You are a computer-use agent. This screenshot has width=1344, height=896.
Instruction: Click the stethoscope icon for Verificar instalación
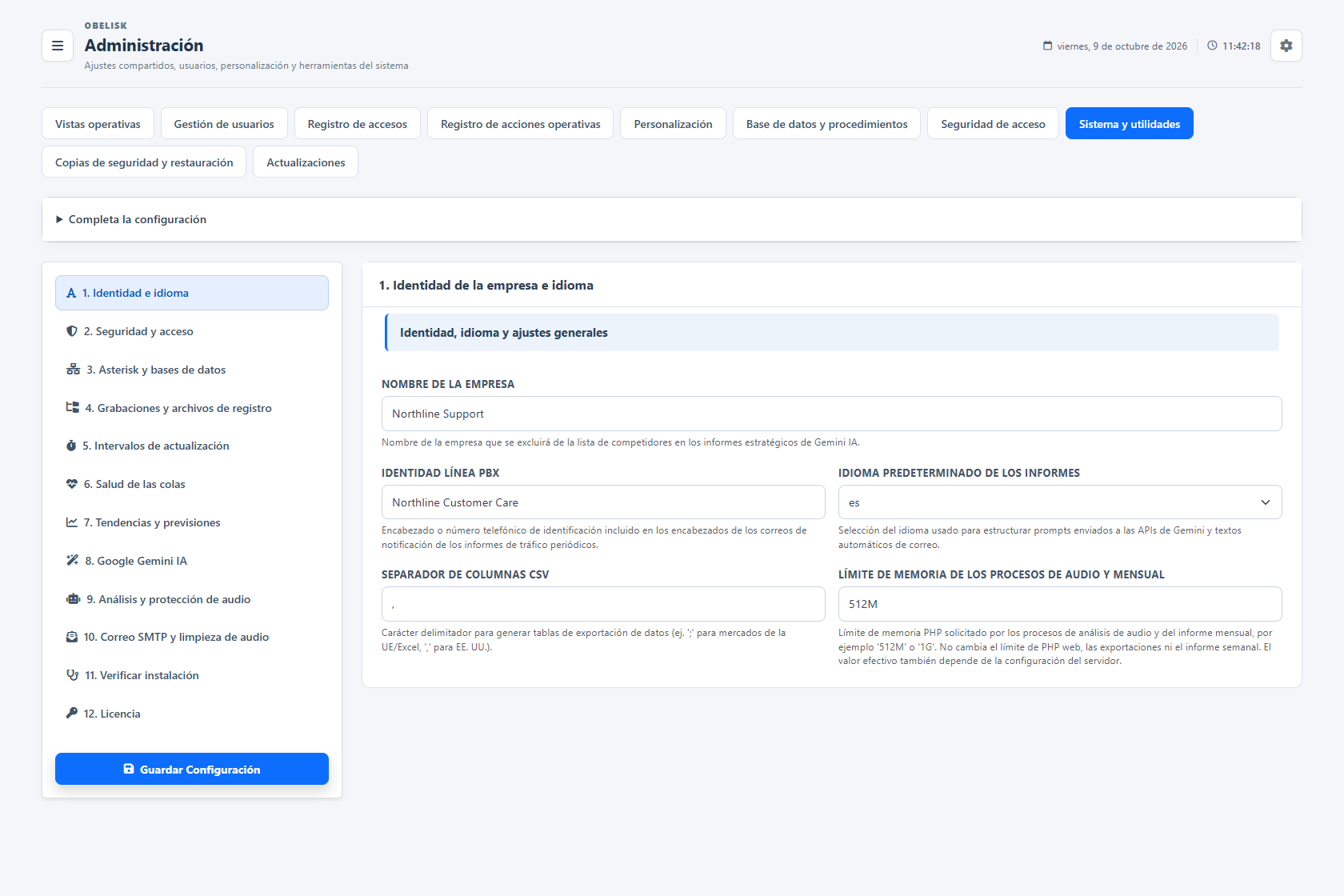[72, 675]
